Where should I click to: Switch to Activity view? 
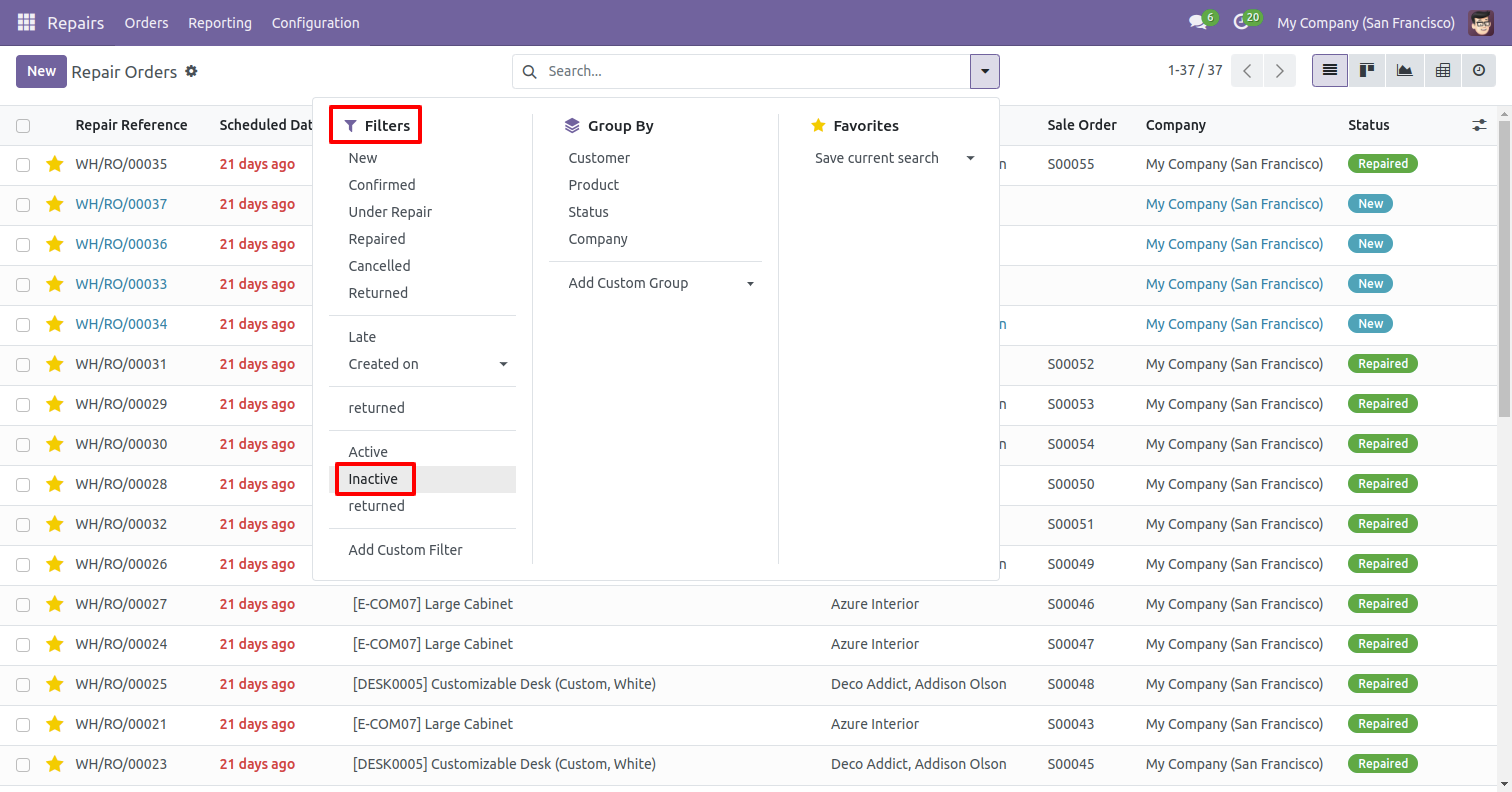pyautogui.click(x=1479, y=71)
